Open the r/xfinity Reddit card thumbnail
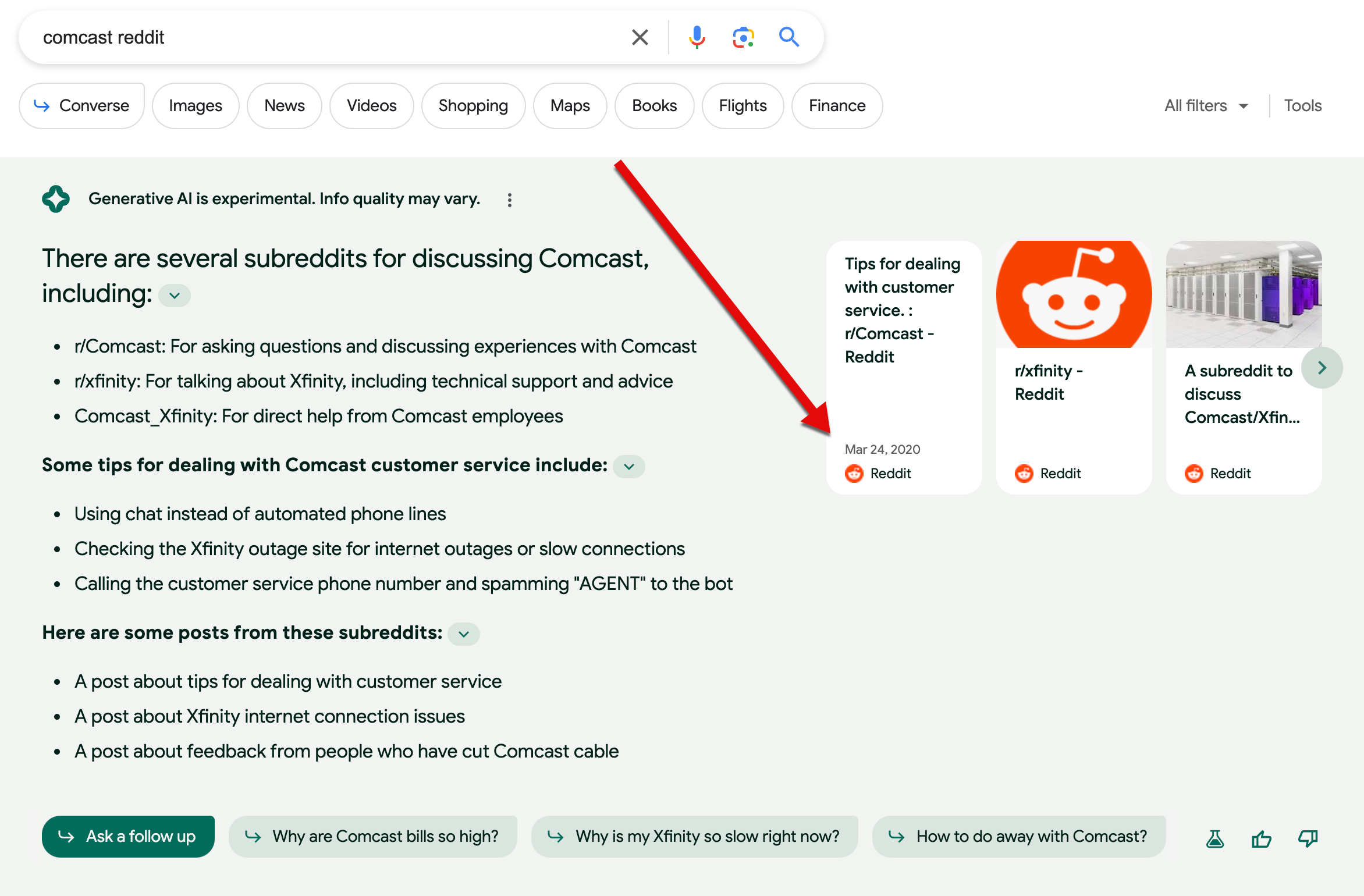Screen dimensions: 1364x896 pyautogui.click(x=1074, y=295)
